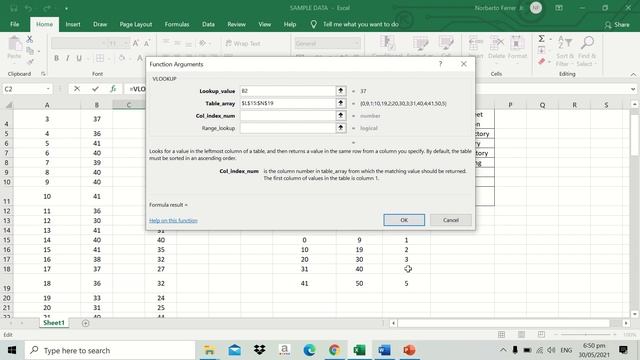The width and height of the screenshot is (640, 360).
Task: Collapse the Table_array range selector
Action: pos(340,103)
